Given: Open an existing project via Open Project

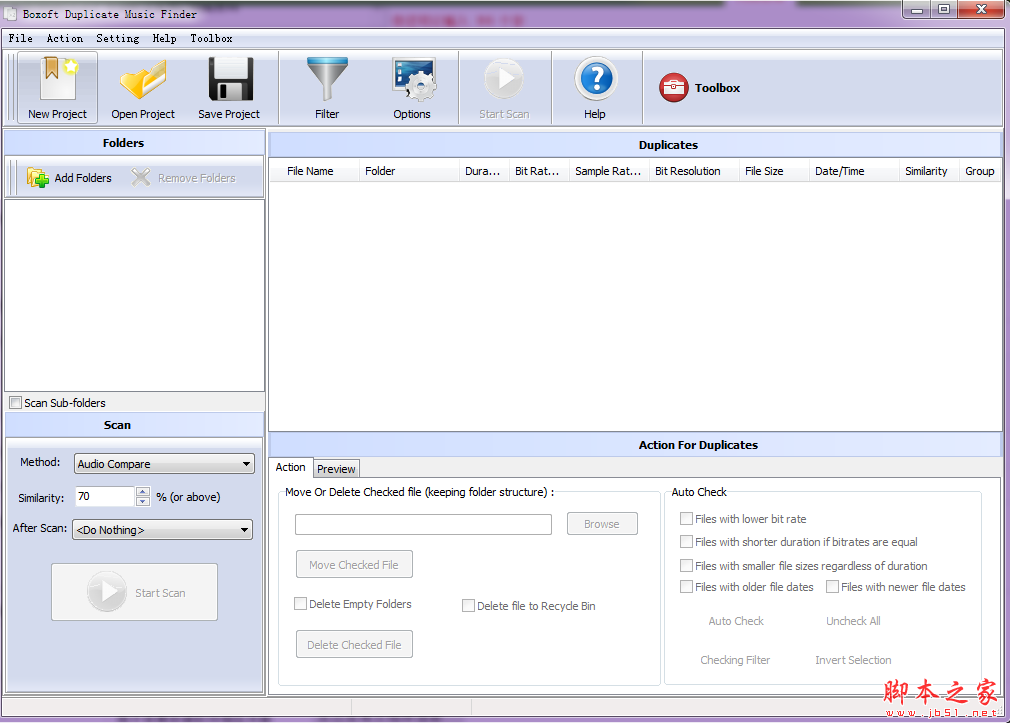Looking at the screenshot, I should [143, 81].
